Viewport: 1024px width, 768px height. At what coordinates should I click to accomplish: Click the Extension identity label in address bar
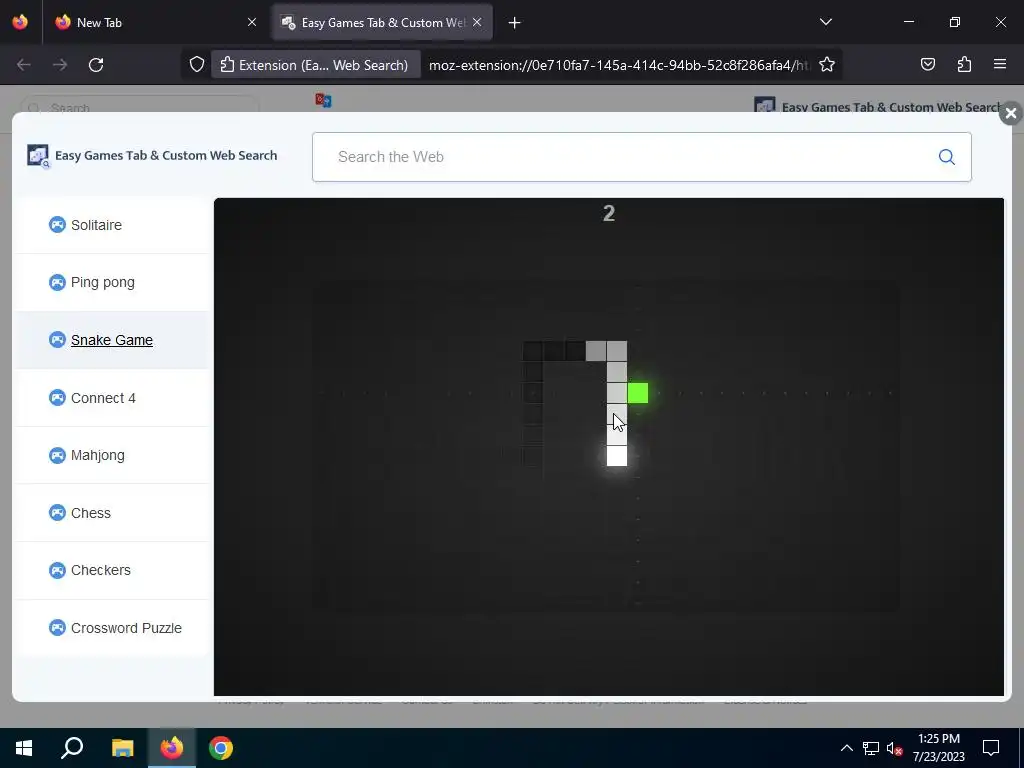[315, 65]
